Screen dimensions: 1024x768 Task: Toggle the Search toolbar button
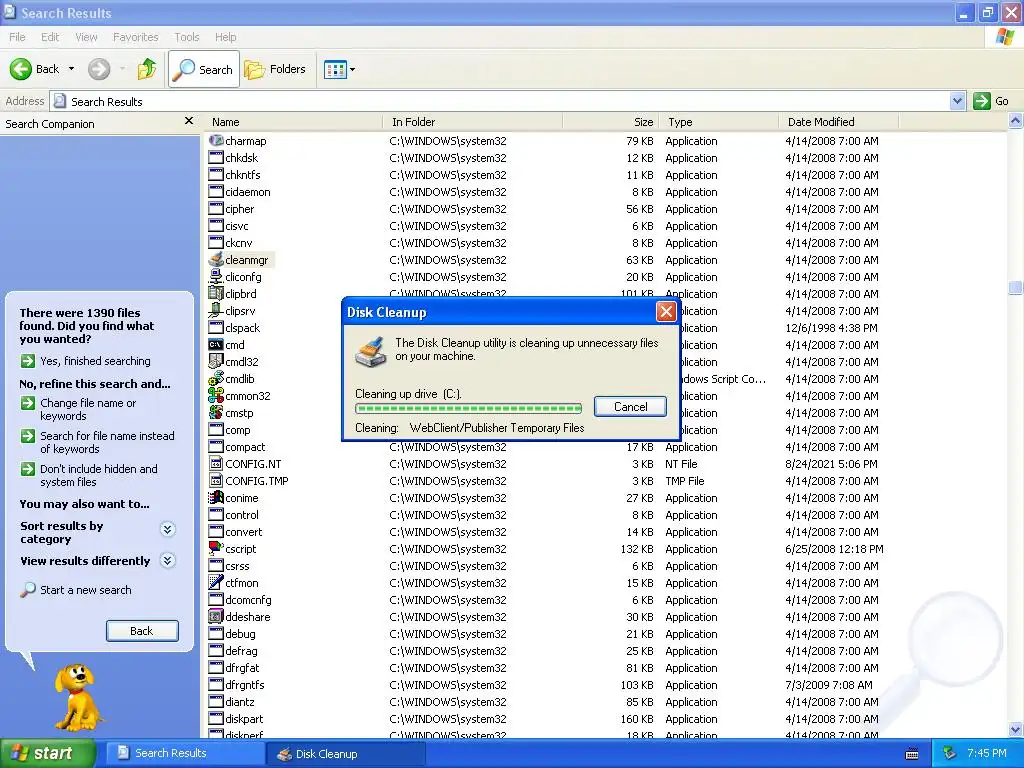204,69
